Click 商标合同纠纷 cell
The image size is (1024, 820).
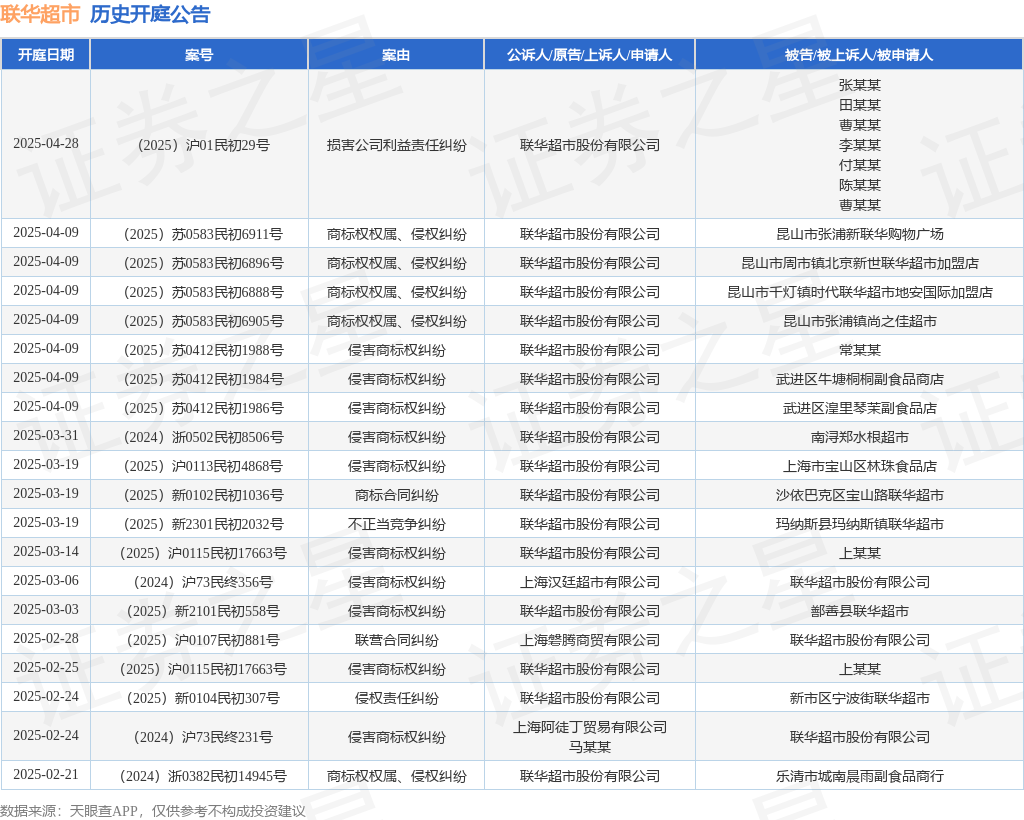click(x=396, y=496)
